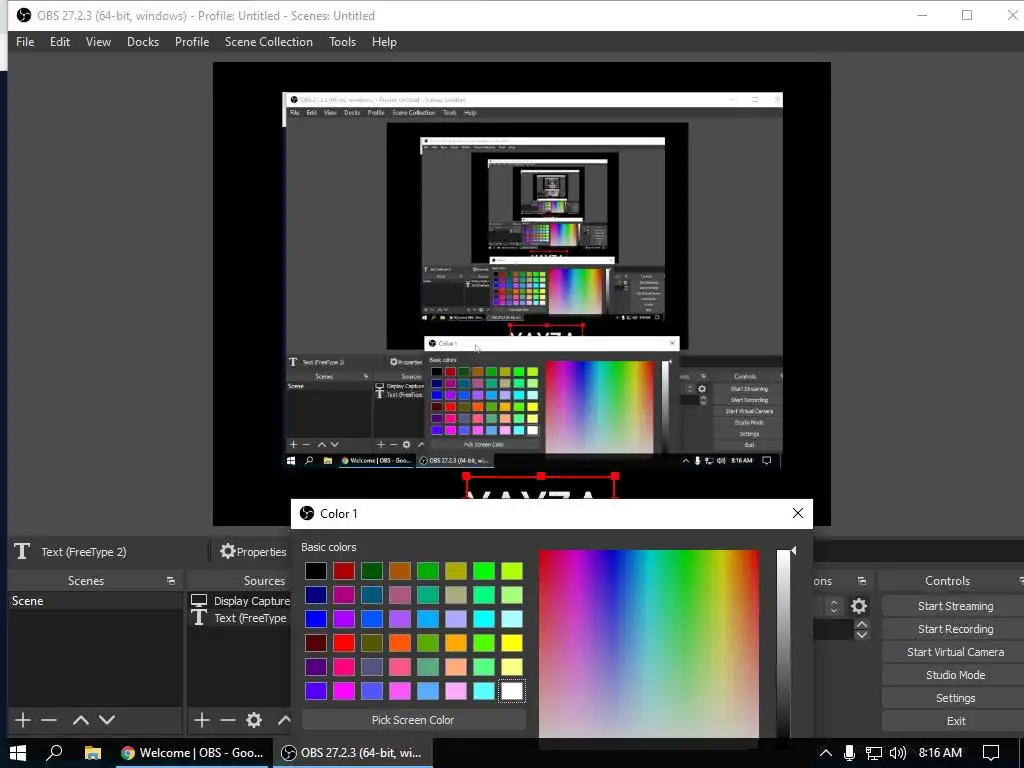Open the Scene Collection menu
This screenshot has height=768, width=1024.
click(268, 42)
